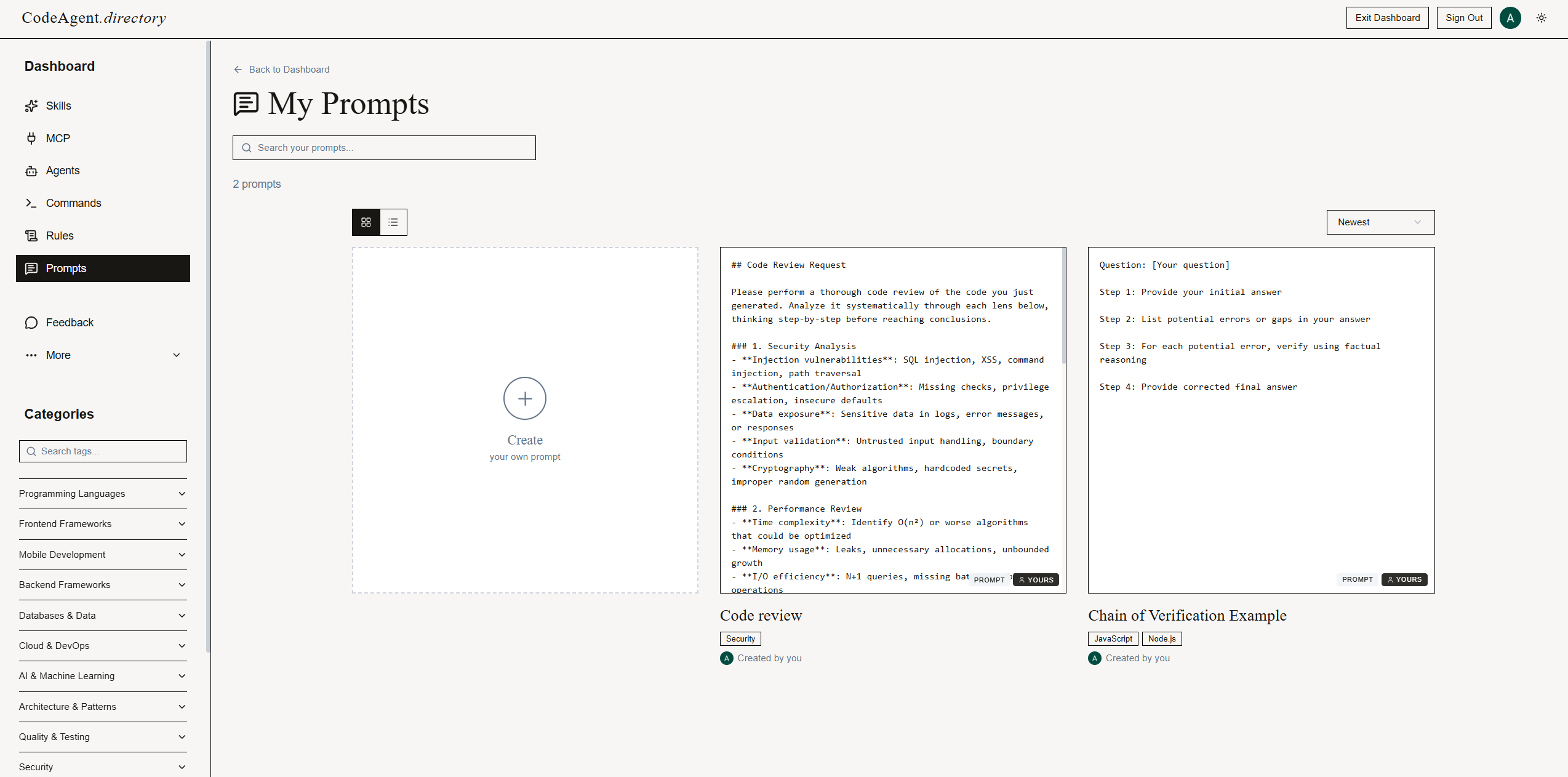Viewport: 1568px width, 777px height.
Task: Select the MCP section
Action: tap(57, 138)
